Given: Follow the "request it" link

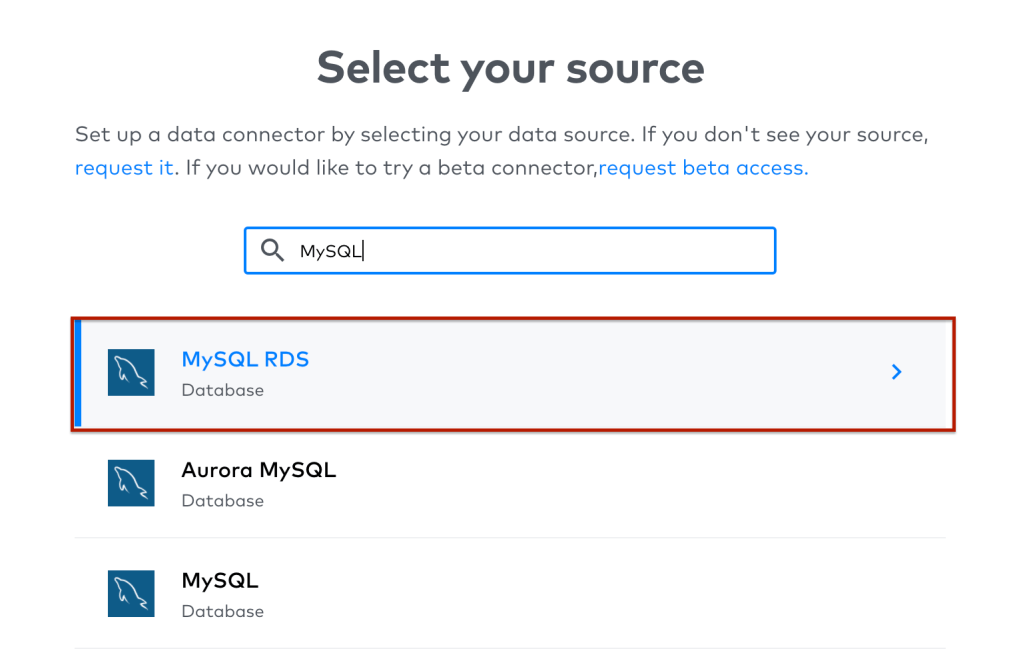Looking at the screenshot, I should [x=124, y=168].
